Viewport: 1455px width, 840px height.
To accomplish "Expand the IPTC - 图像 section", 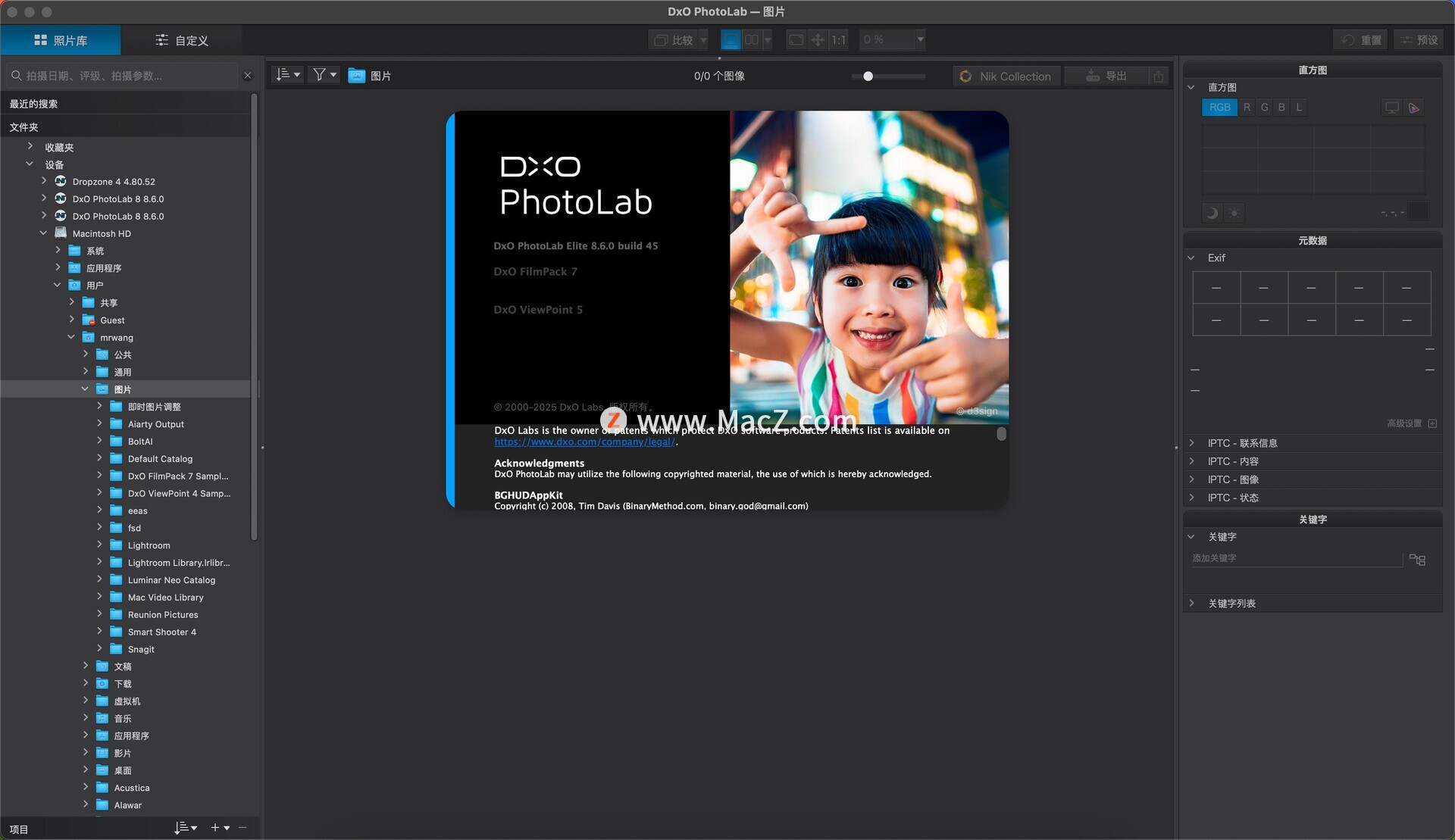I will (1191, 479).
